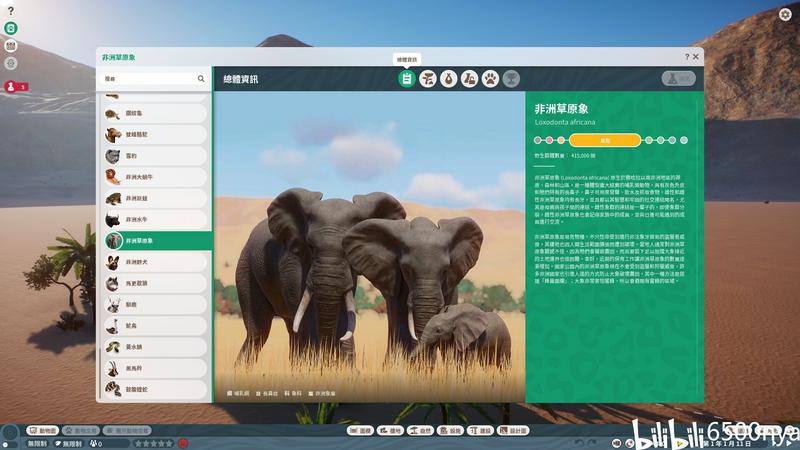Click the last conservation status dot on the right
This screenshot has height=450, width=800.
click(x=684, y=140)
